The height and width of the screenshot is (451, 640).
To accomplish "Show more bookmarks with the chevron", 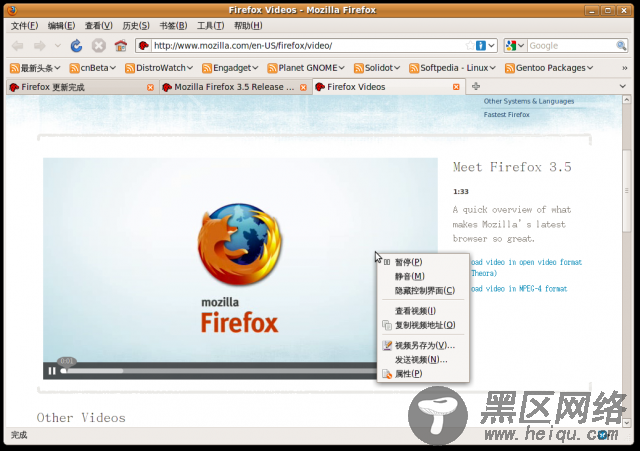I will pyautogui.click(x=624, y=68).
